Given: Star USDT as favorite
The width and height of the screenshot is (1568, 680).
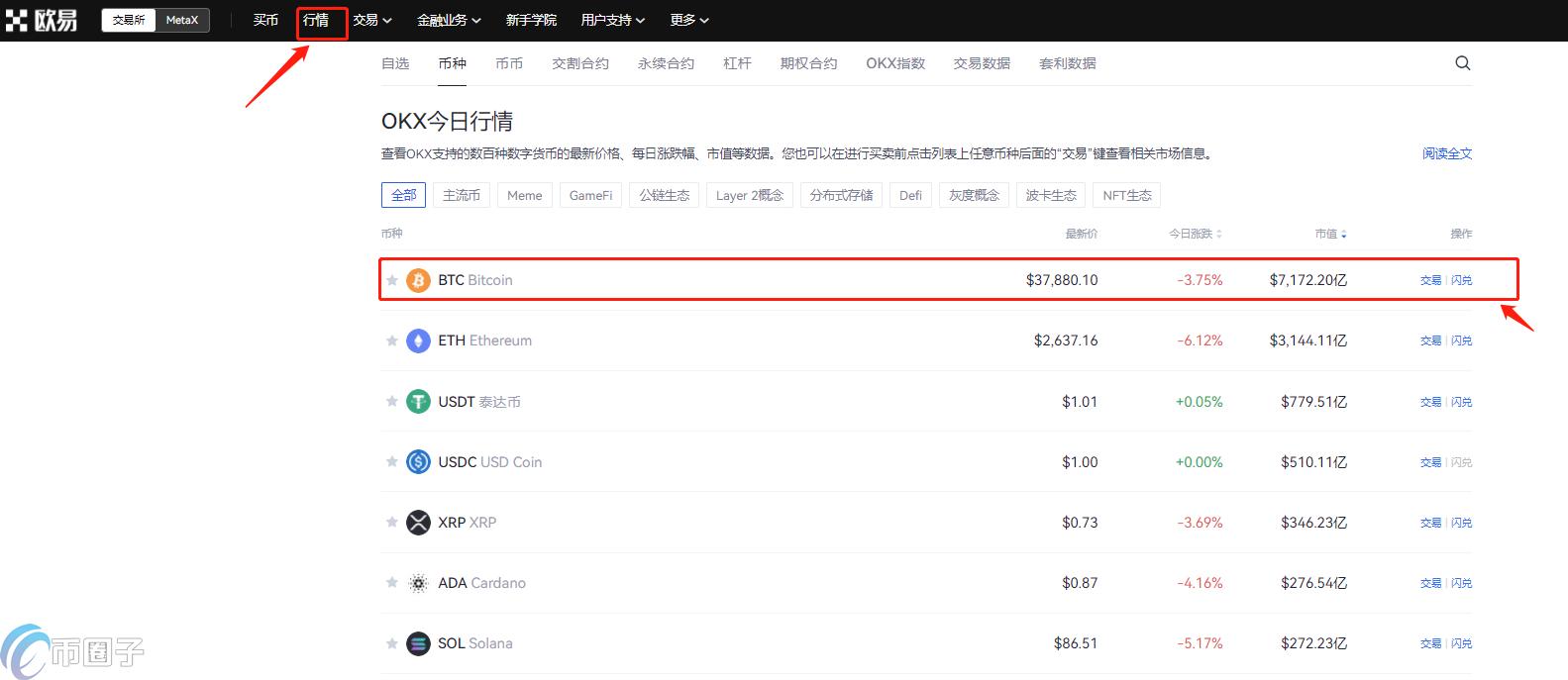Looking at the screenshot, I should point(392,401).
